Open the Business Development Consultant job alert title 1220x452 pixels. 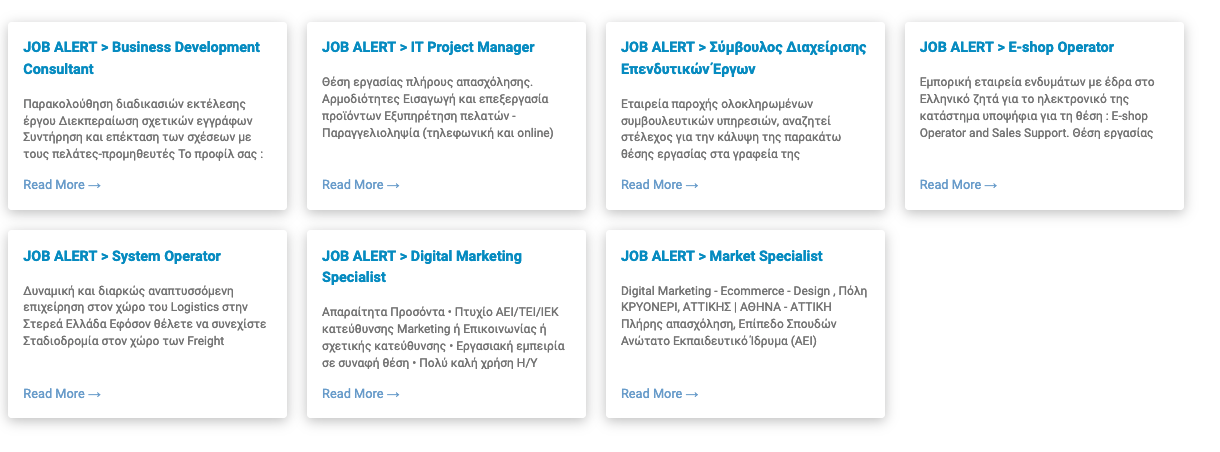coord(141,58)
